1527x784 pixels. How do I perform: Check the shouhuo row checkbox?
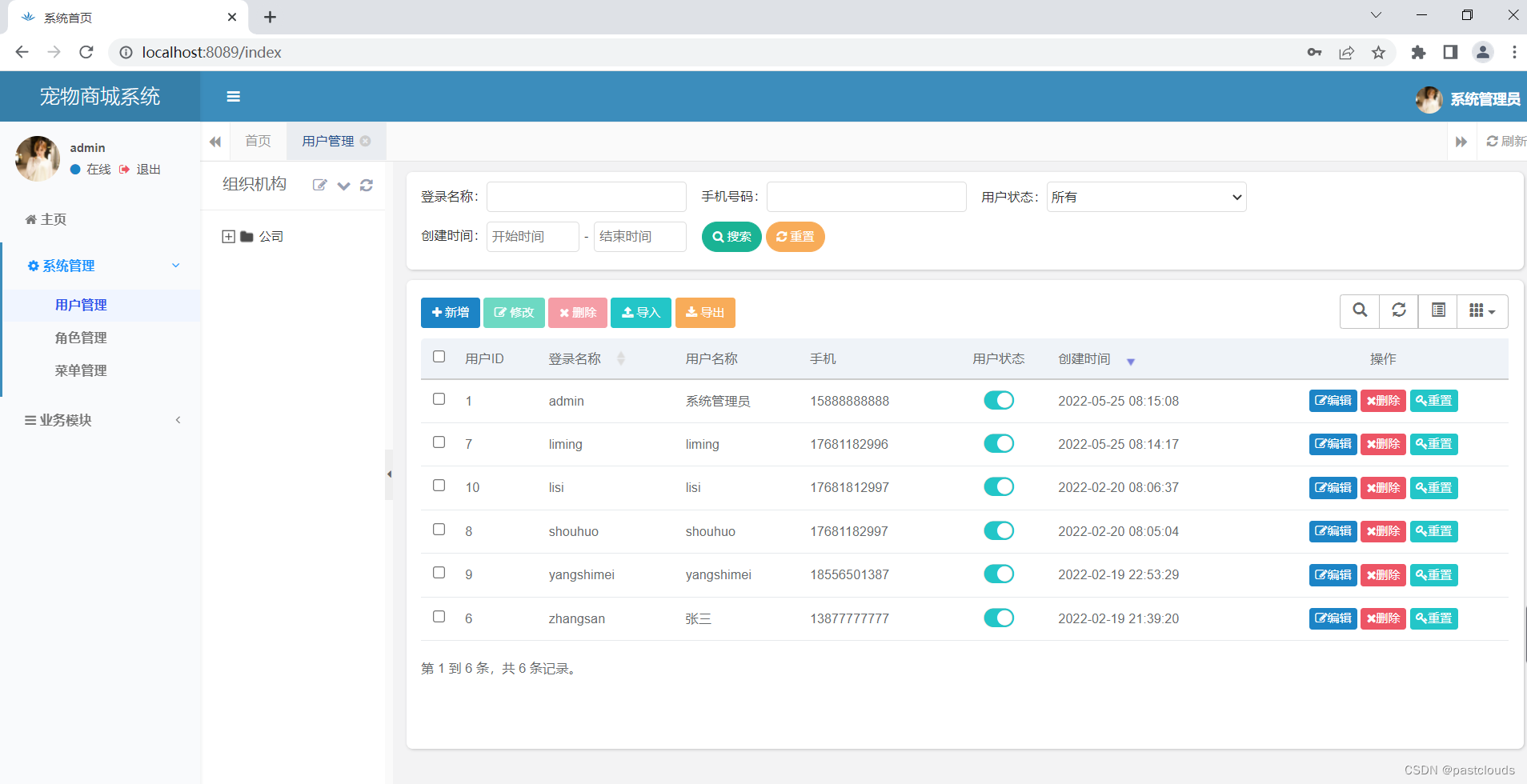coord(439,530)
